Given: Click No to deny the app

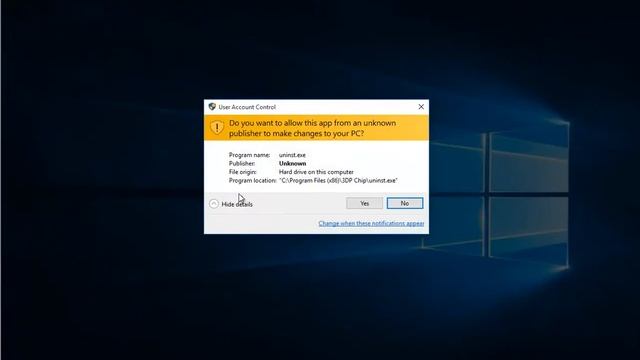Looking at the screenshot, I should click(404, 203).
